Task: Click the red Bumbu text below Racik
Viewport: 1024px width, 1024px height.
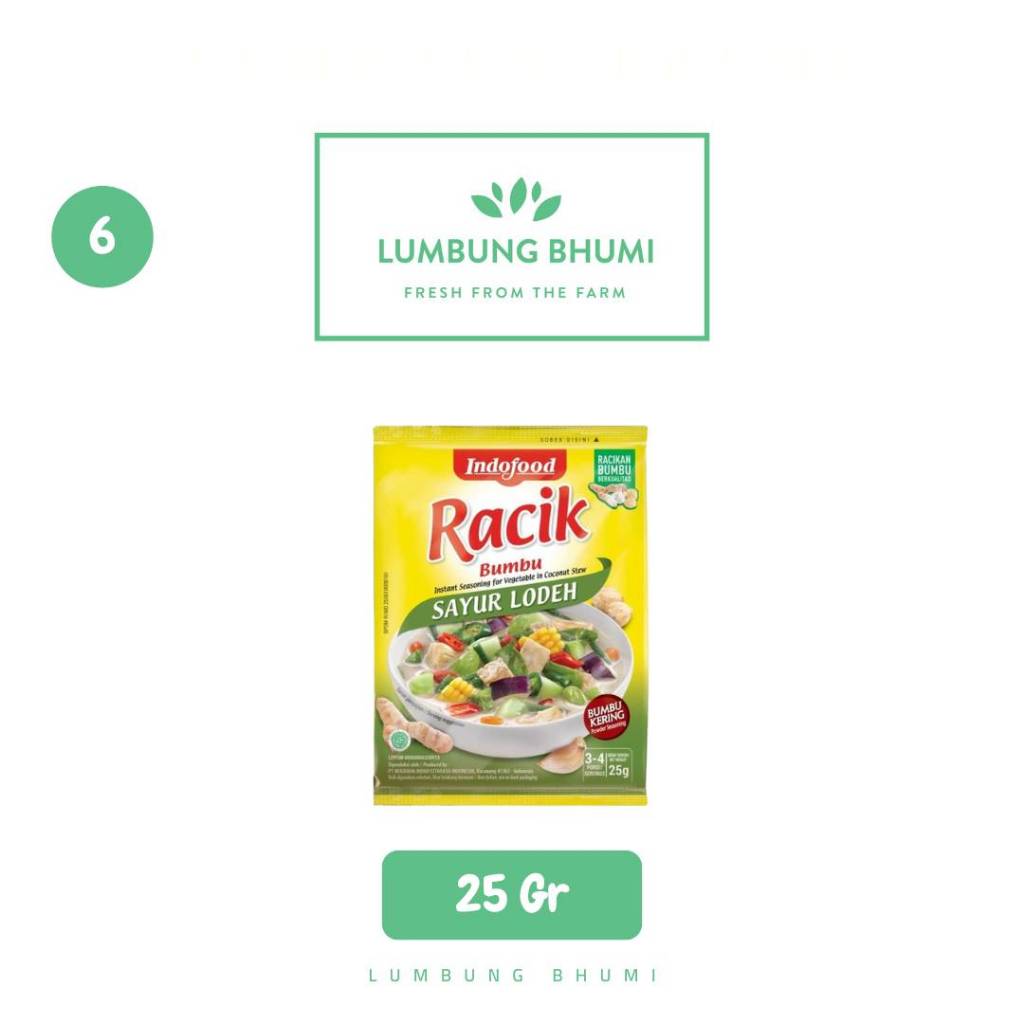Action: [x=510, y=568]
